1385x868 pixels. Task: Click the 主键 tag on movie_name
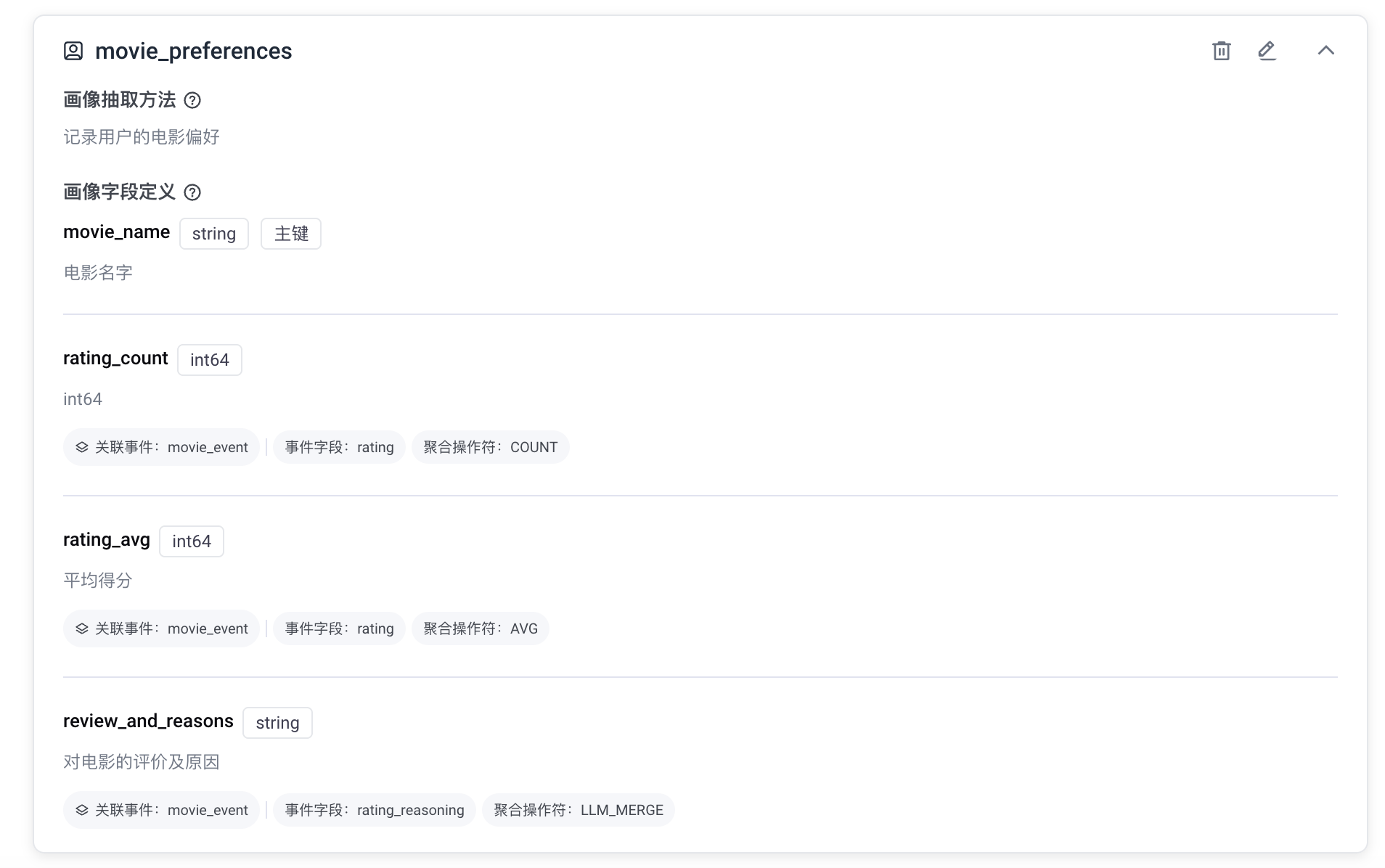(291, 234)
